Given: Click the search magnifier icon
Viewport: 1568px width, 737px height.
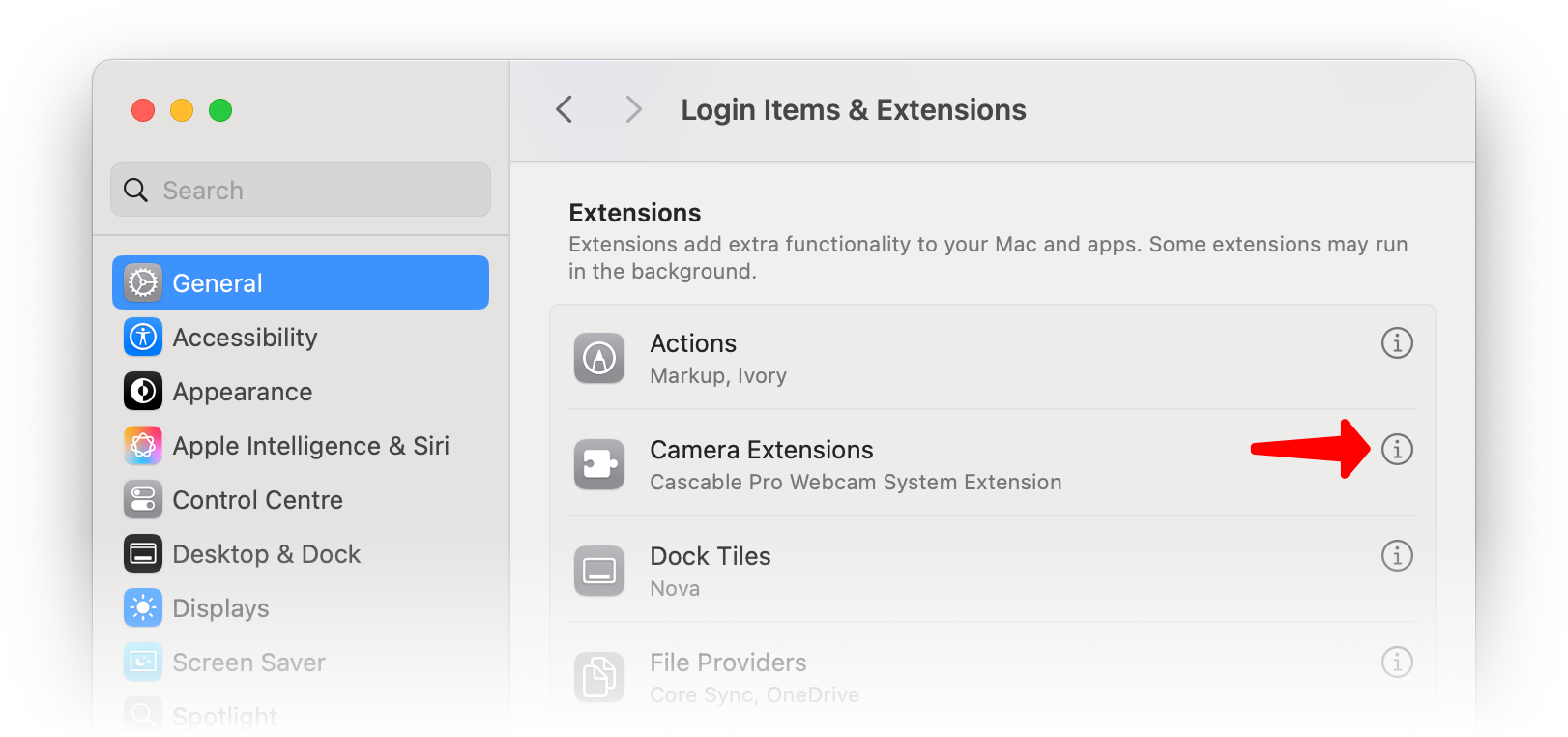Looking at the screenshot, I should pos(136,191).
